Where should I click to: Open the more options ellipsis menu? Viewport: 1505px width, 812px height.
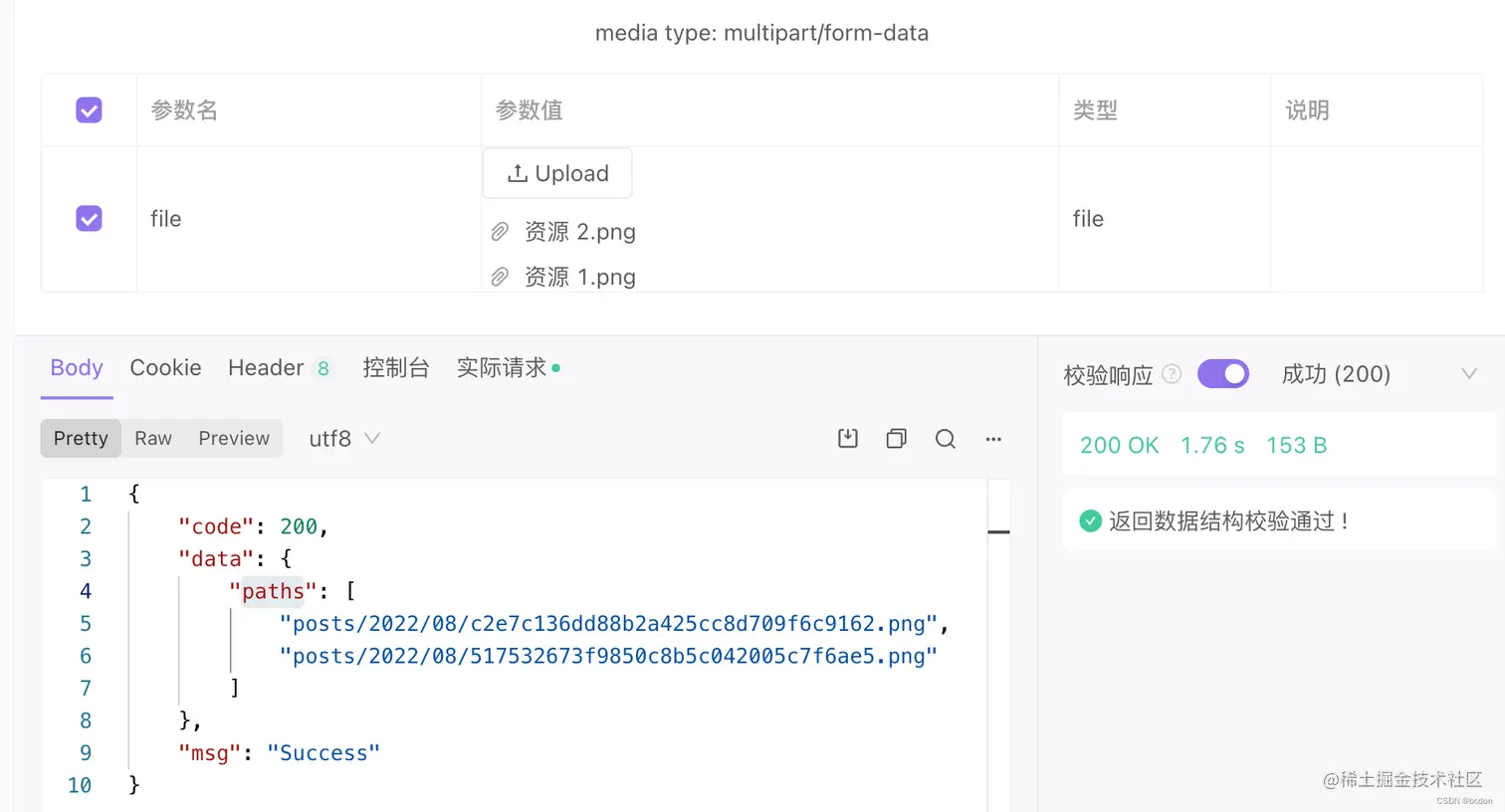click(993, 438)
